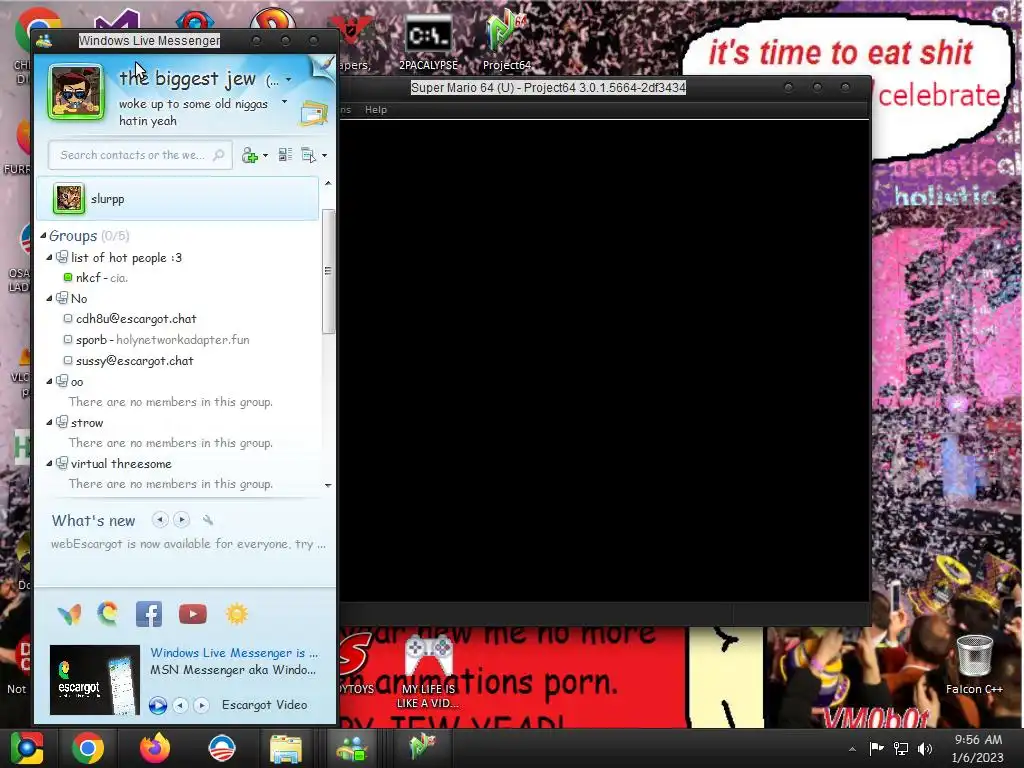Click the sun weather icon

click(236, 614)
